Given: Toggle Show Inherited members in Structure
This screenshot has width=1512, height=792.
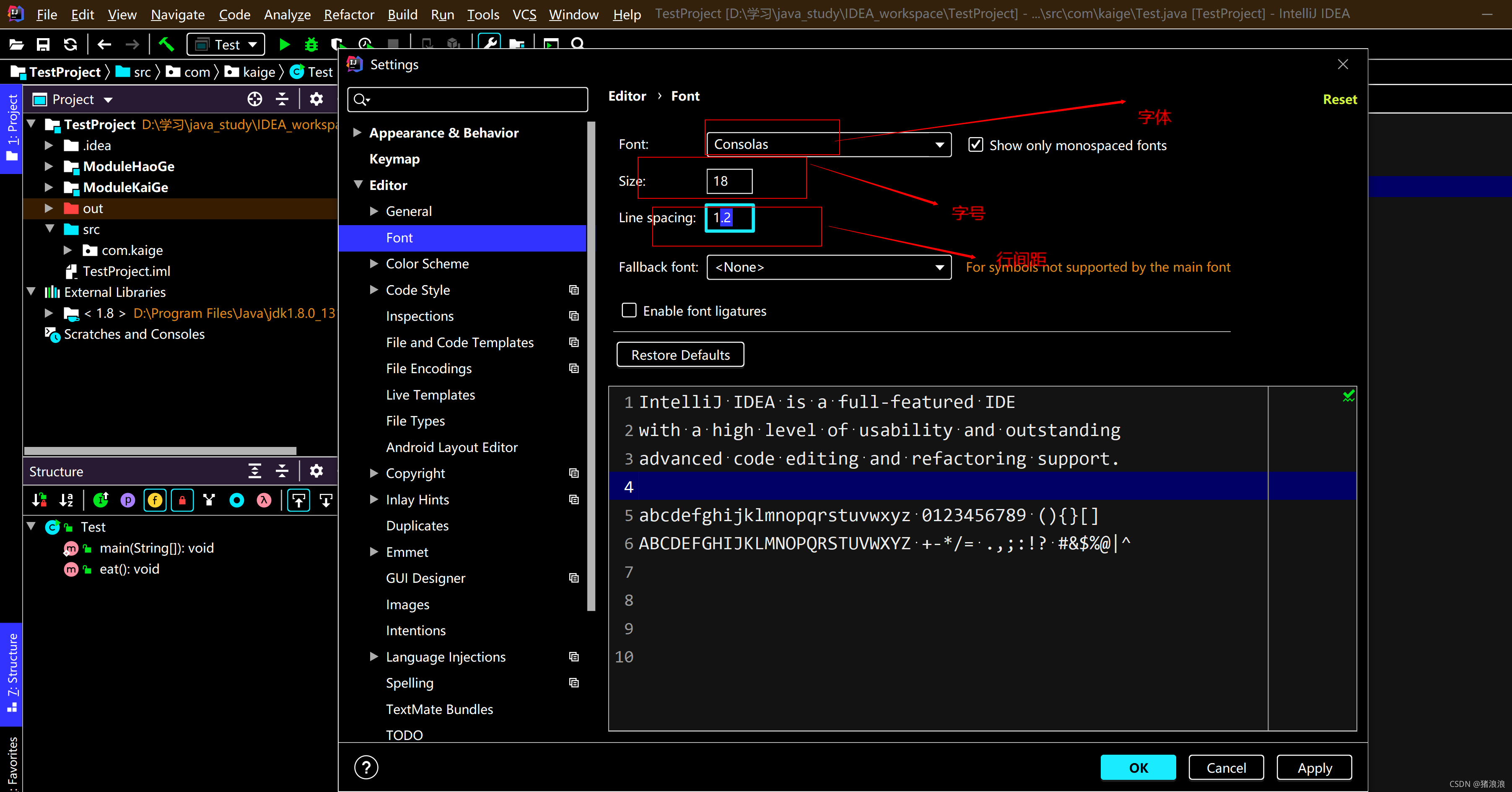Looking at the screenshot, I should [x=101, y=500].
